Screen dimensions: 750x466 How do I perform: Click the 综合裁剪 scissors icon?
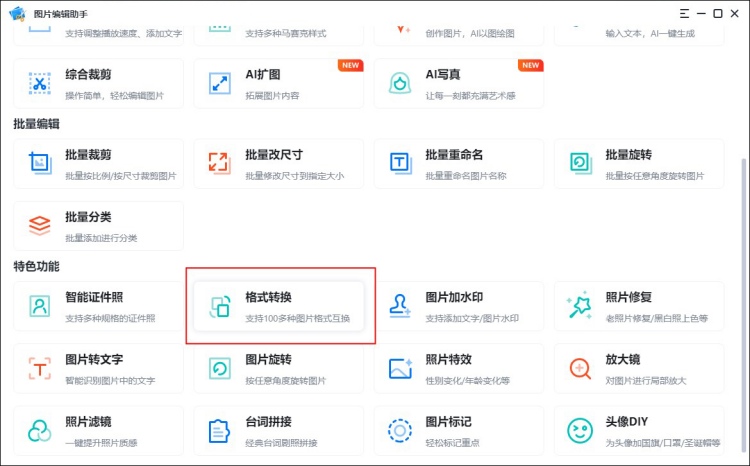40,84
